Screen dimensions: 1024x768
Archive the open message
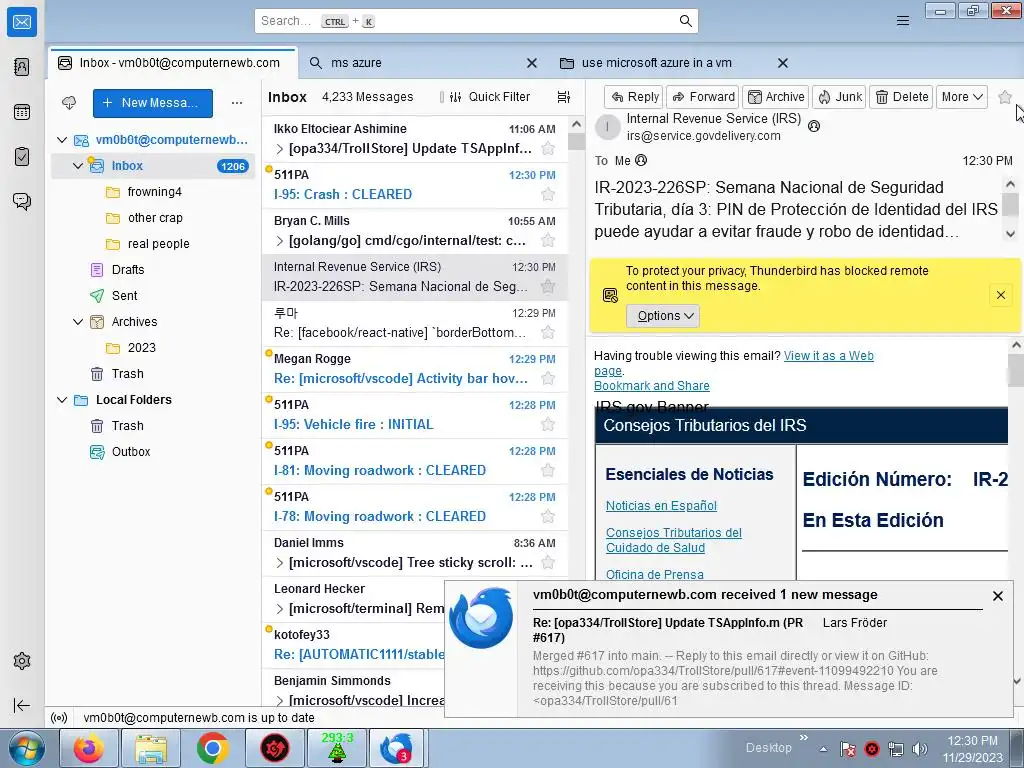coord(776,97)
